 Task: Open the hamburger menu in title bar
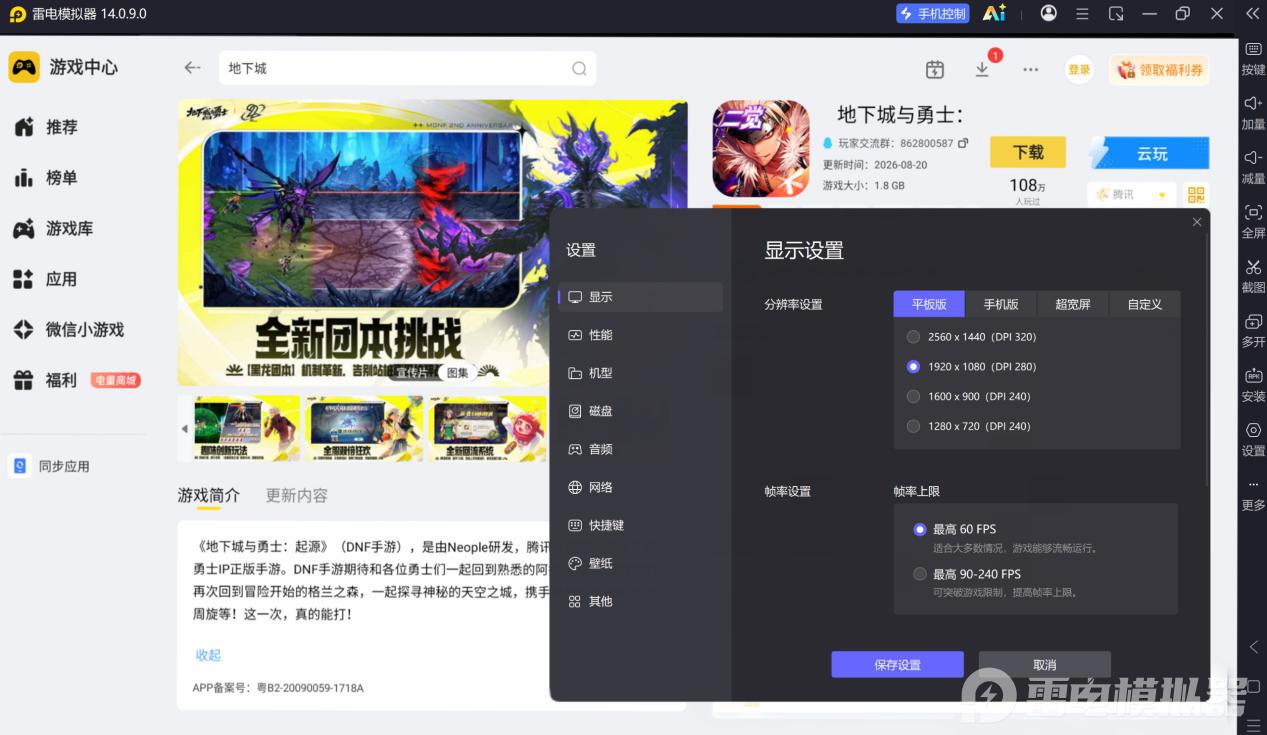pyautogui.click(x=1082, y=14)
